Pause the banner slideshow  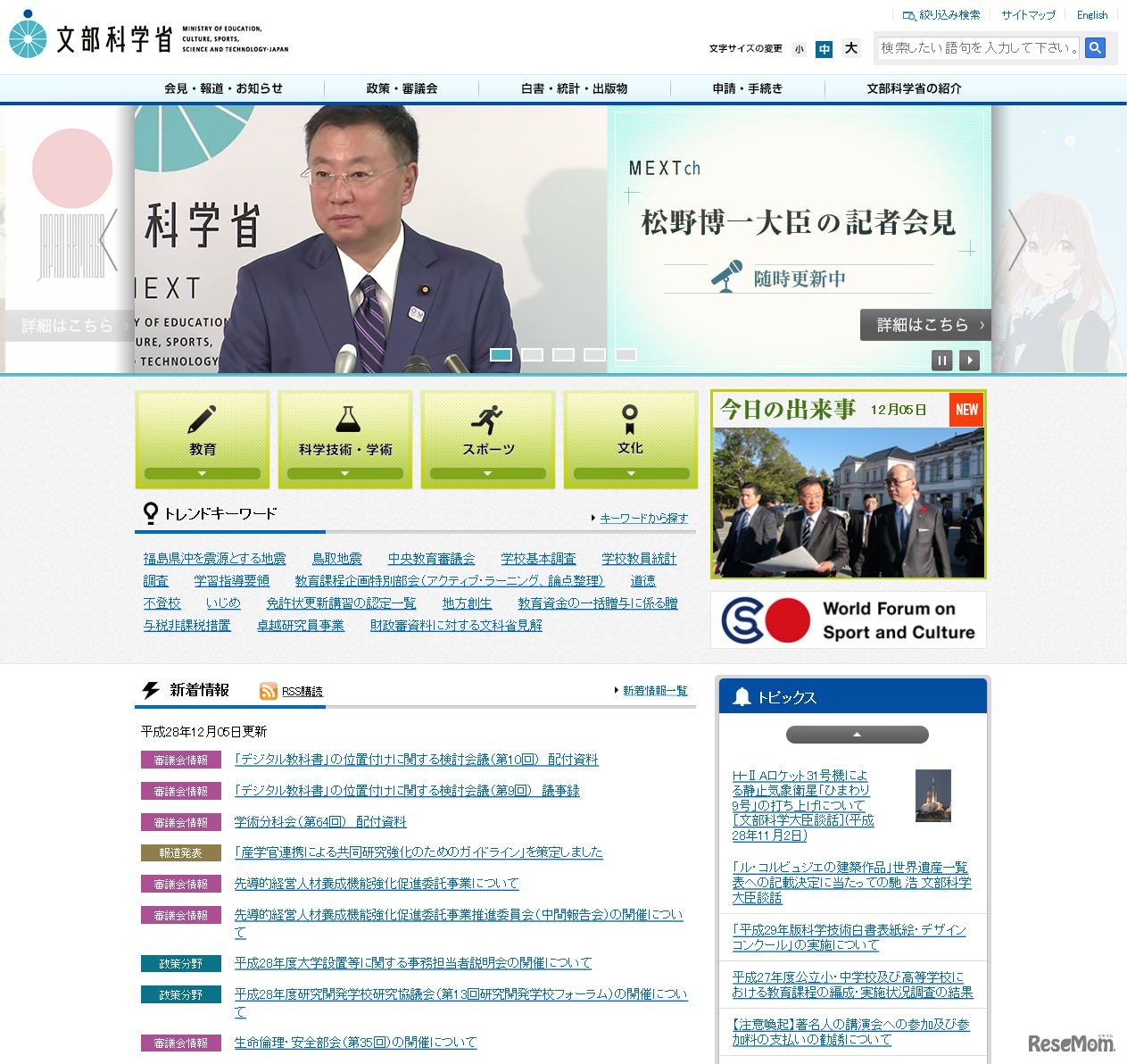coord(942,360)
